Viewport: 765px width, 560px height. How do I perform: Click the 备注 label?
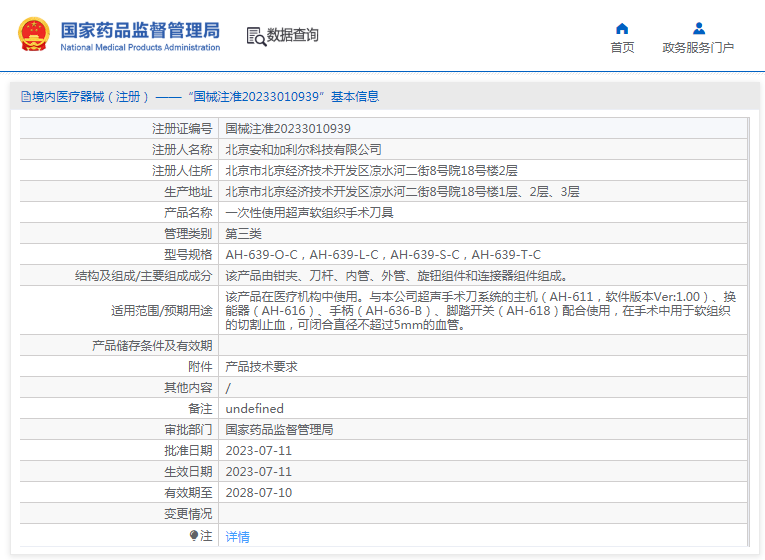click(x=200, y=408)
